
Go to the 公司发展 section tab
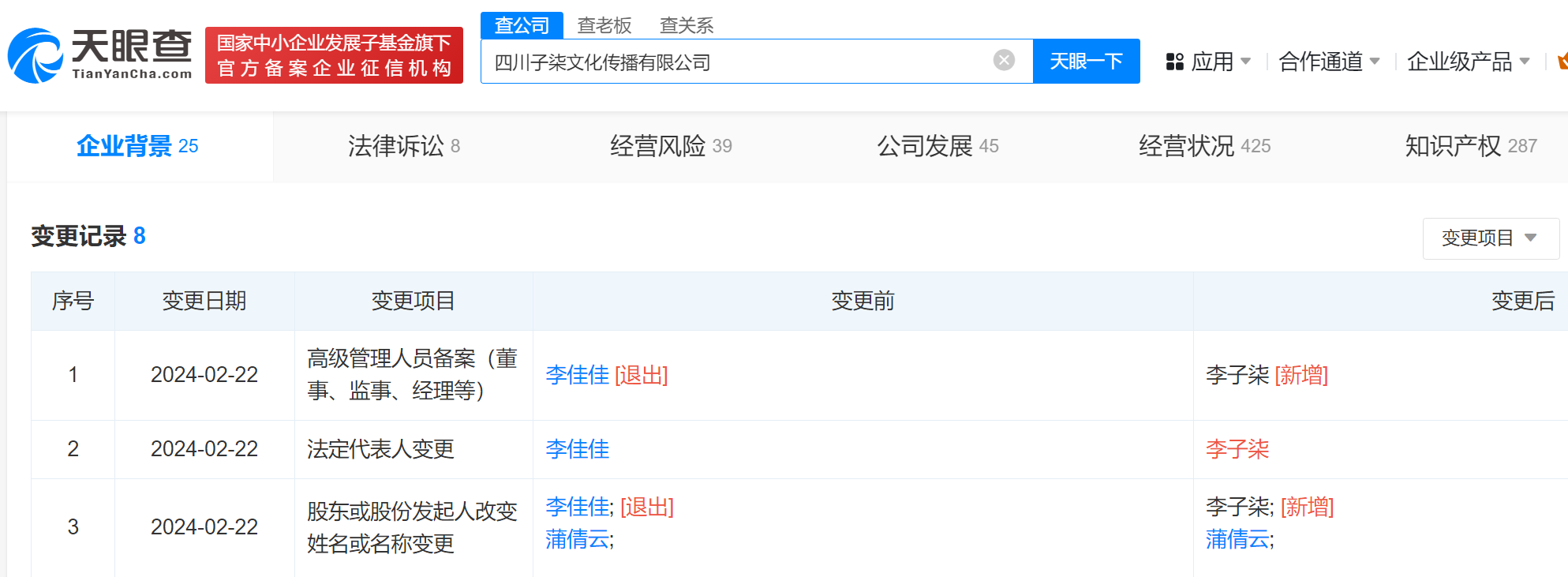937,146
